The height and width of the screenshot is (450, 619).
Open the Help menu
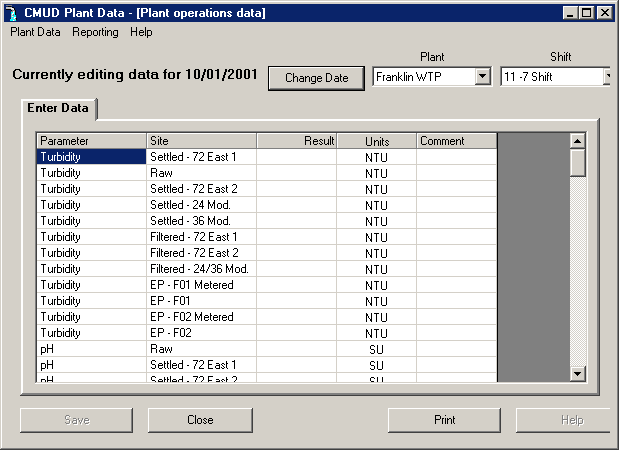point(141,32)
